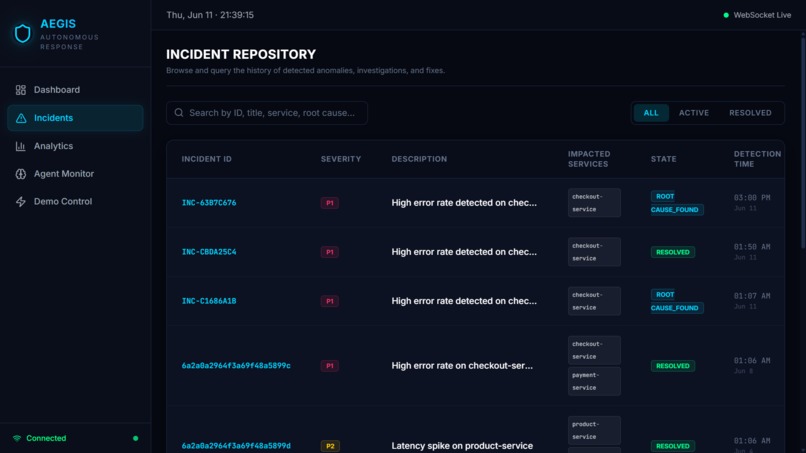Open the Incidents page
Image resolution: width=806 pixels, height=453 pixels.
click(x=76, y=118)
